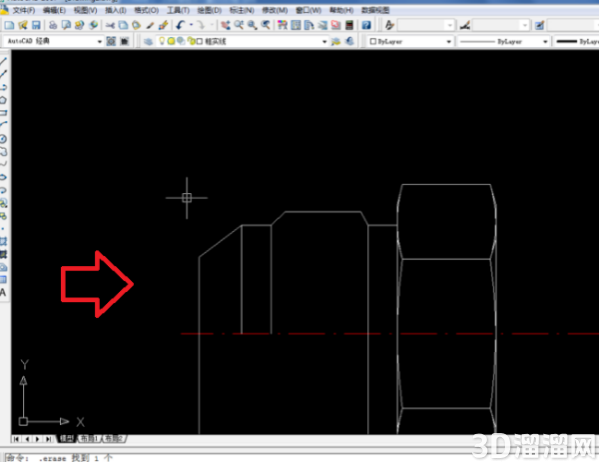Expand the layer list dropdown arrow
This screenshot has height=462, width=600.
[x=324, y=41]
